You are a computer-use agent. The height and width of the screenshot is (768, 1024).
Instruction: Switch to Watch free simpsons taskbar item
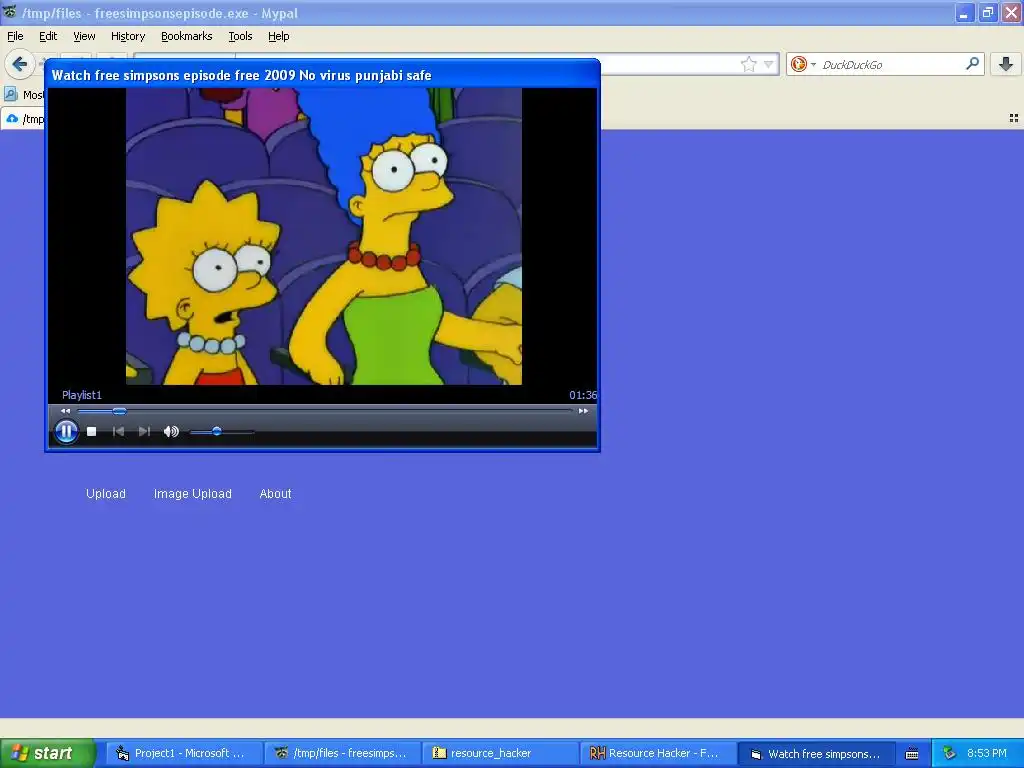pyautogui.click(x=816, y=754)
